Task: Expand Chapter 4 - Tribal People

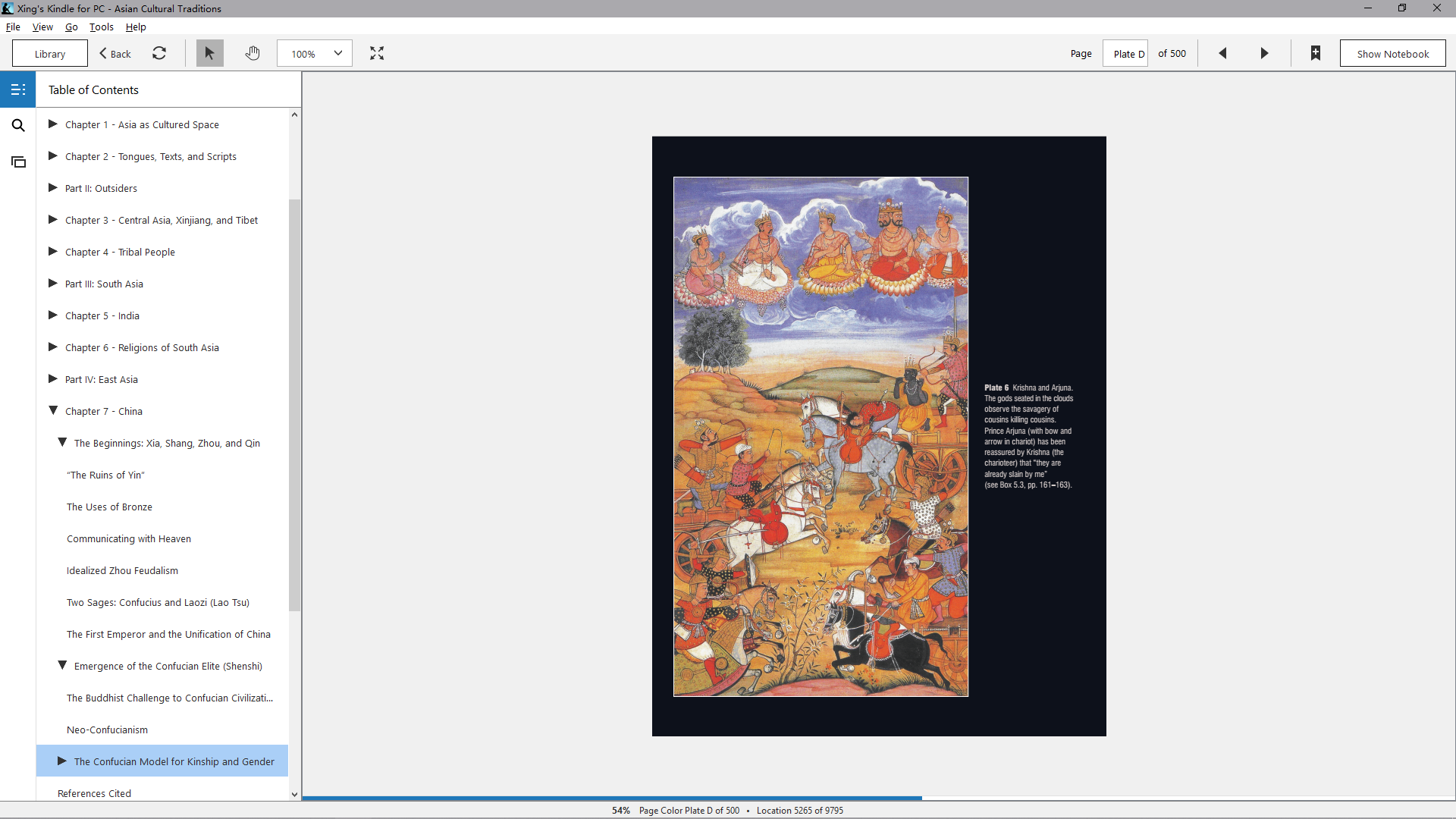Action: 53,251
